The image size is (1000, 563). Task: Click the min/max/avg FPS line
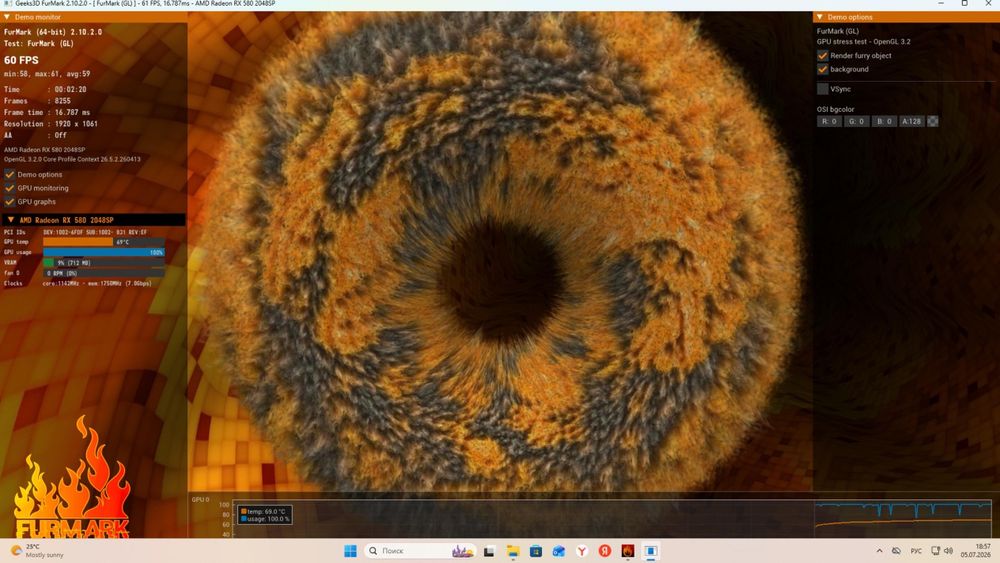47,74
